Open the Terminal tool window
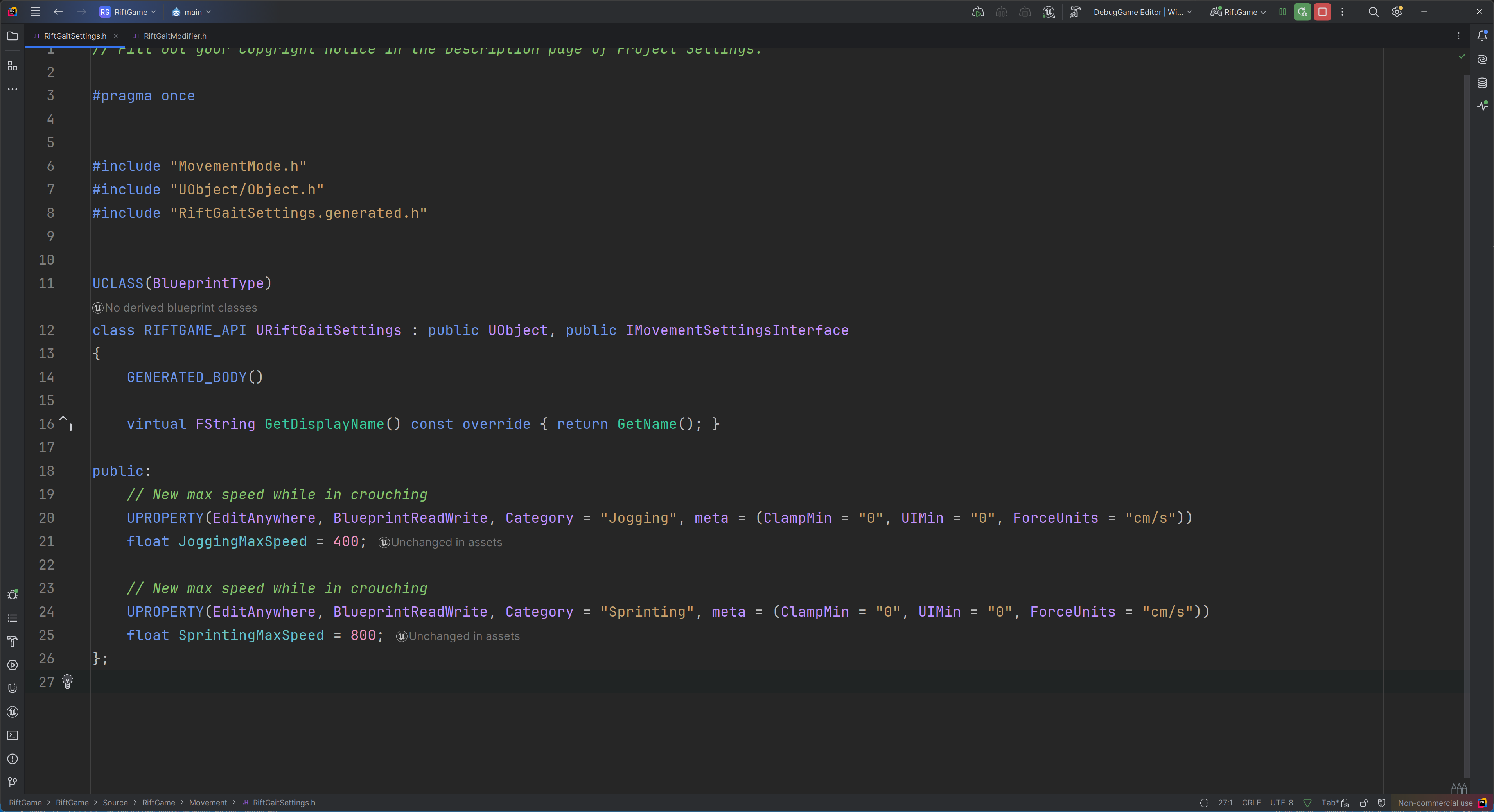The image size is (1494, 812). (x=12, y=735)
